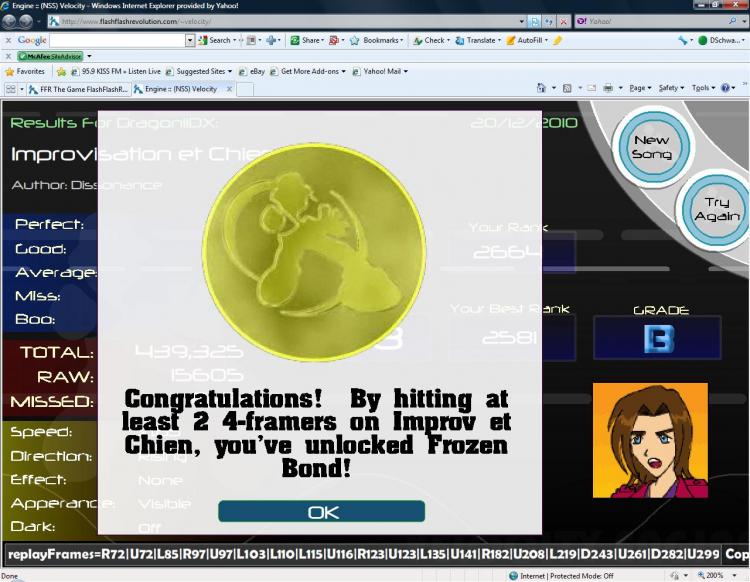The width and height of the screenshot is (750, 582).
Task: Click the B grade badge
Action: click(658, 339)
